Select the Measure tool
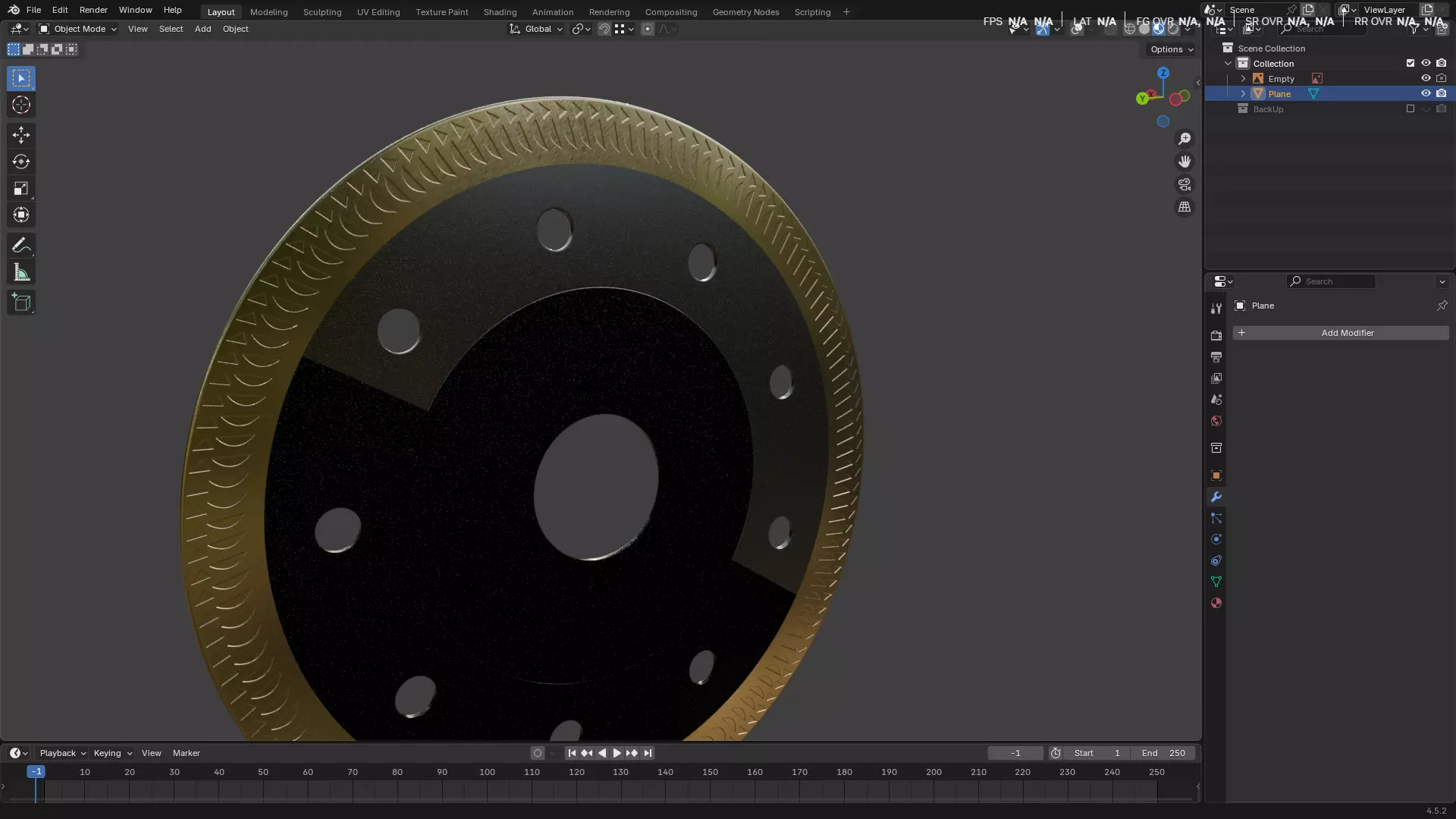The image size is (1456, 819). pos(21,272)
